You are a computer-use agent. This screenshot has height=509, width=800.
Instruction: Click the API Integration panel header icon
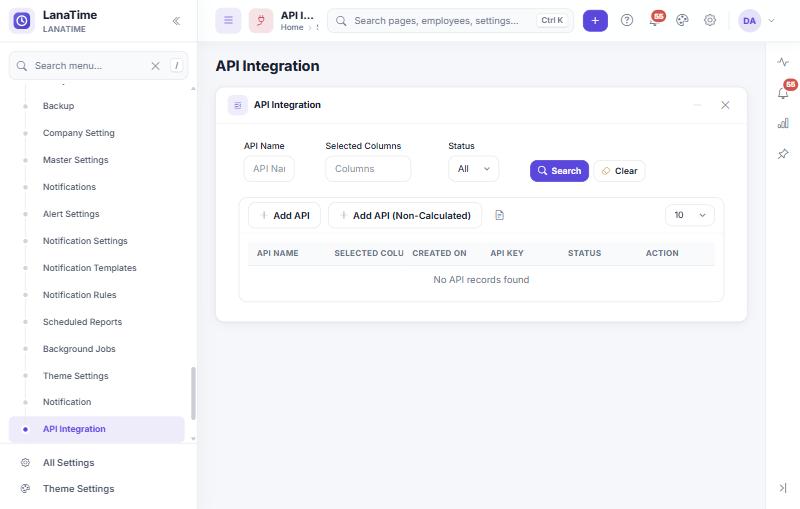coord(237,105)
